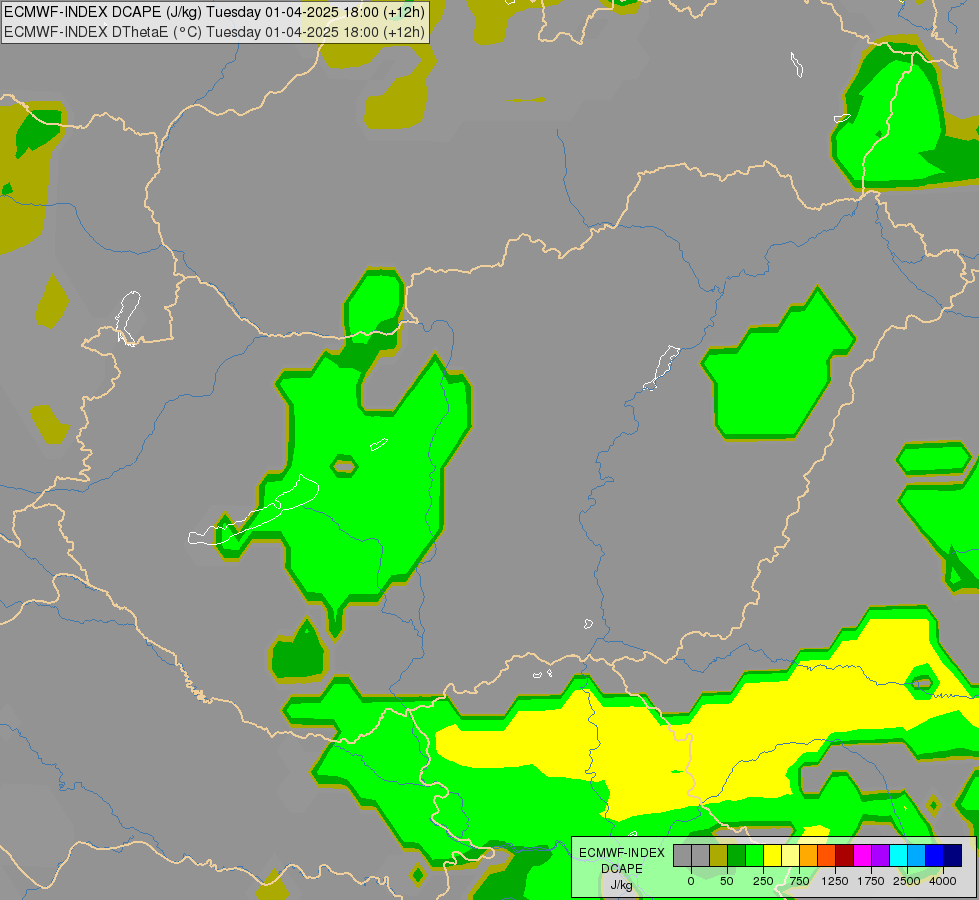This screenshot has height=900, width=979.
Task: Click the magenta legend swatch
Action: pos(862,856)
